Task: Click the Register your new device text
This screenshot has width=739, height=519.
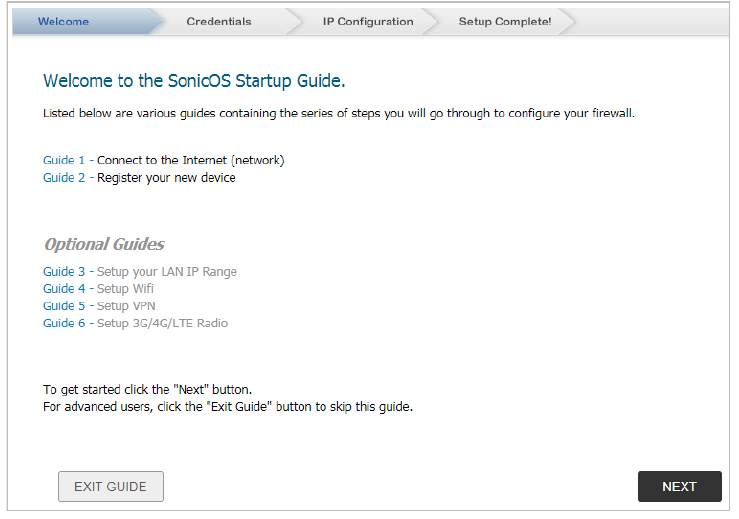Action: (x=166, y=178)
